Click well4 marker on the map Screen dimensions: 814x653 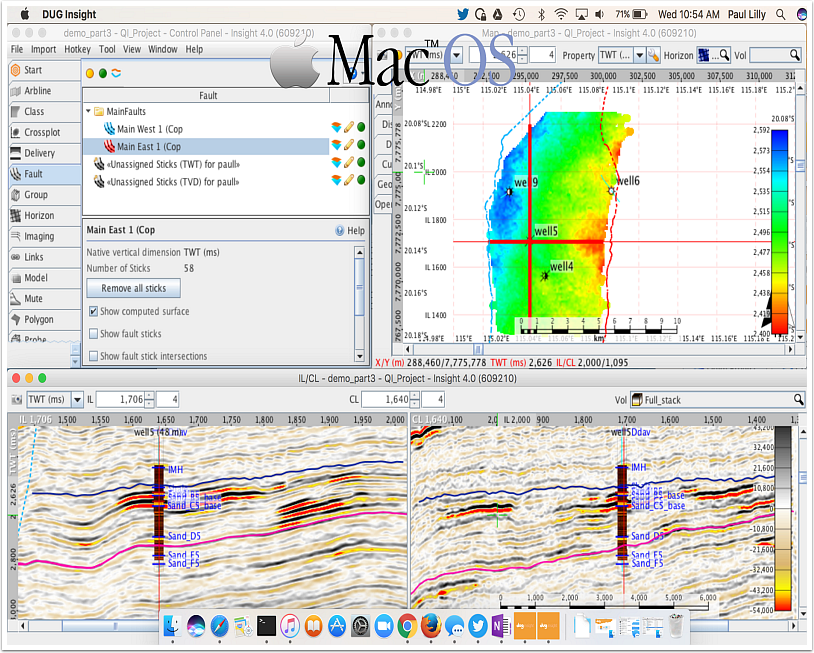coord(545,276)
